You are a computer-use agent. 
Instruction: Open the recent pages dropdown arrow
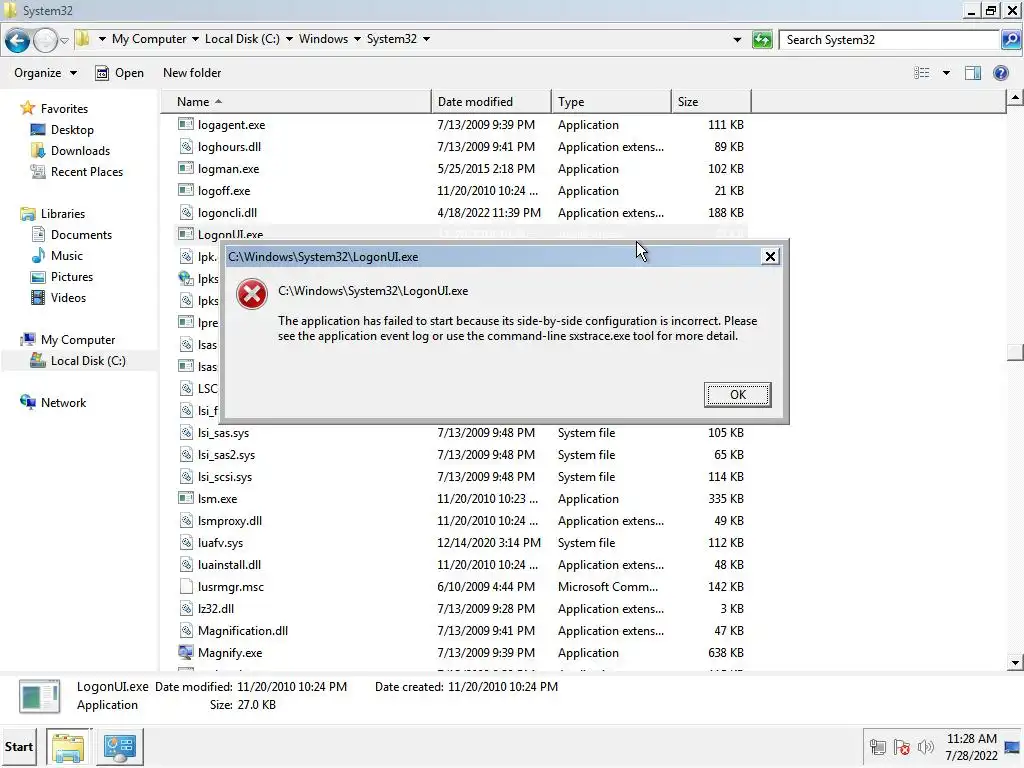tap(64, 40)
